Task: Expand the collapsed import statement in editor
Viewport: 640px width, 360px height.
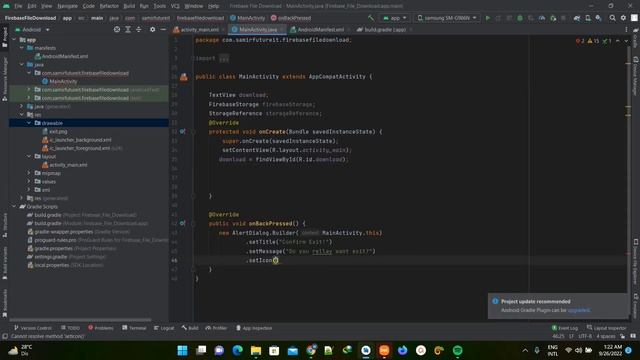Action: pyautogui.click(x=224, y=58)
